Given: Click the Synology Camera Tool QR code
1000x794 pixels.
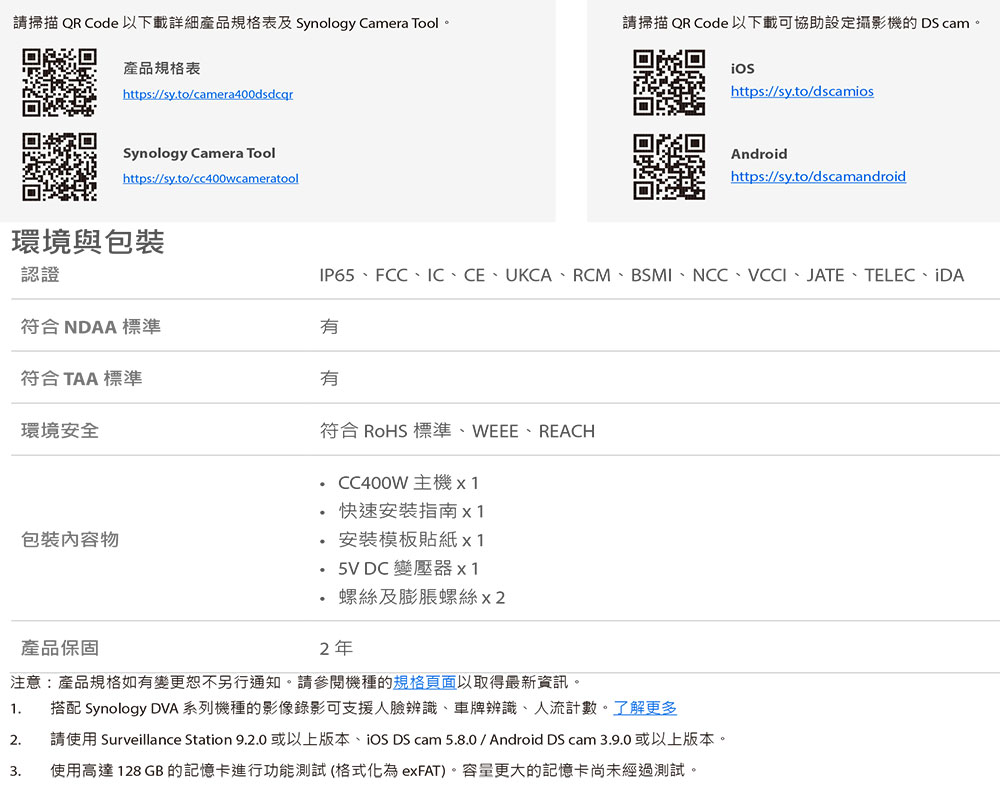Looking at the screenshot, I should coord(59,166).
